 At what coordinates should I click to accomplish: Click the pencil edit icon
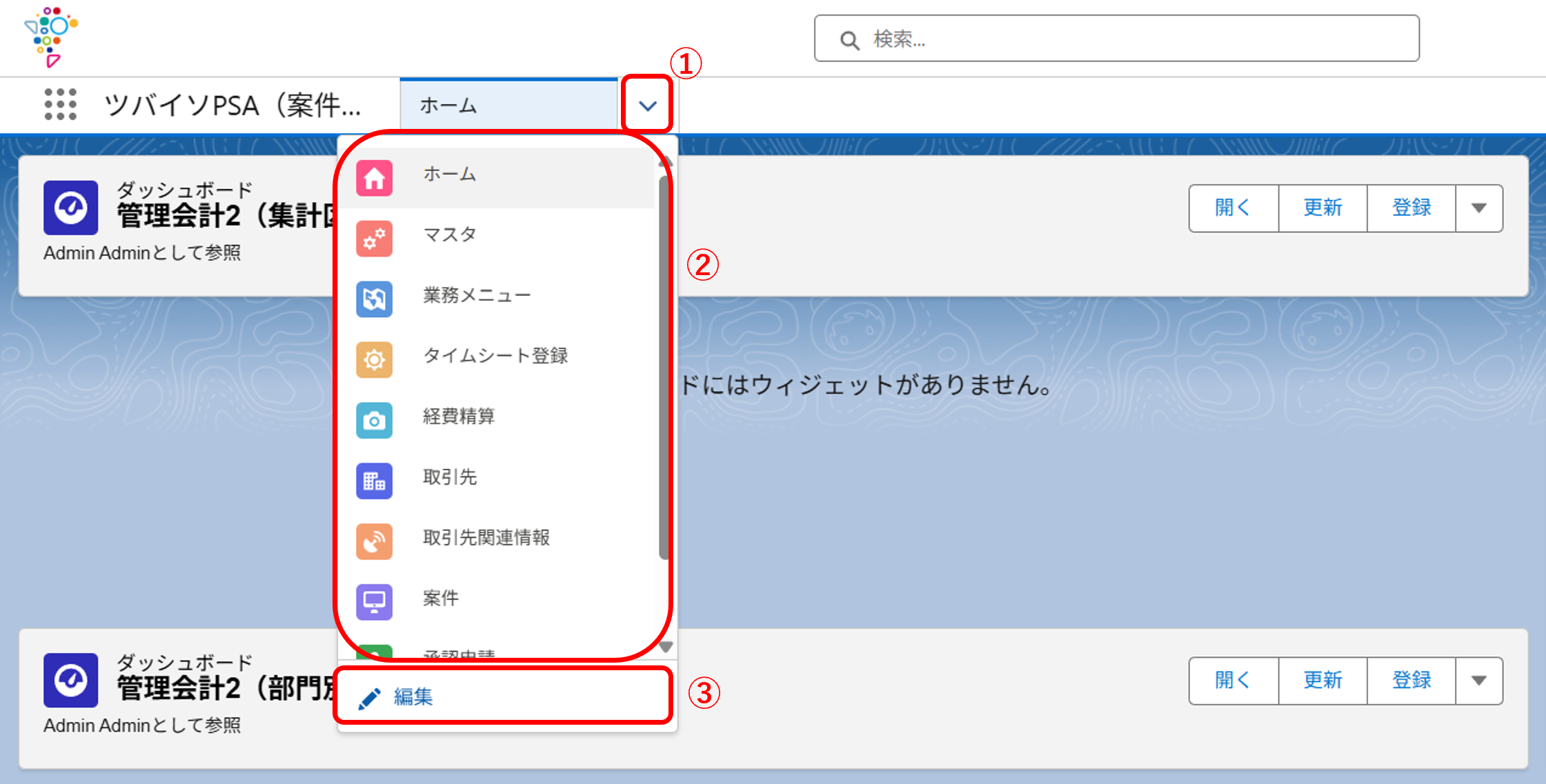point(370,698)
